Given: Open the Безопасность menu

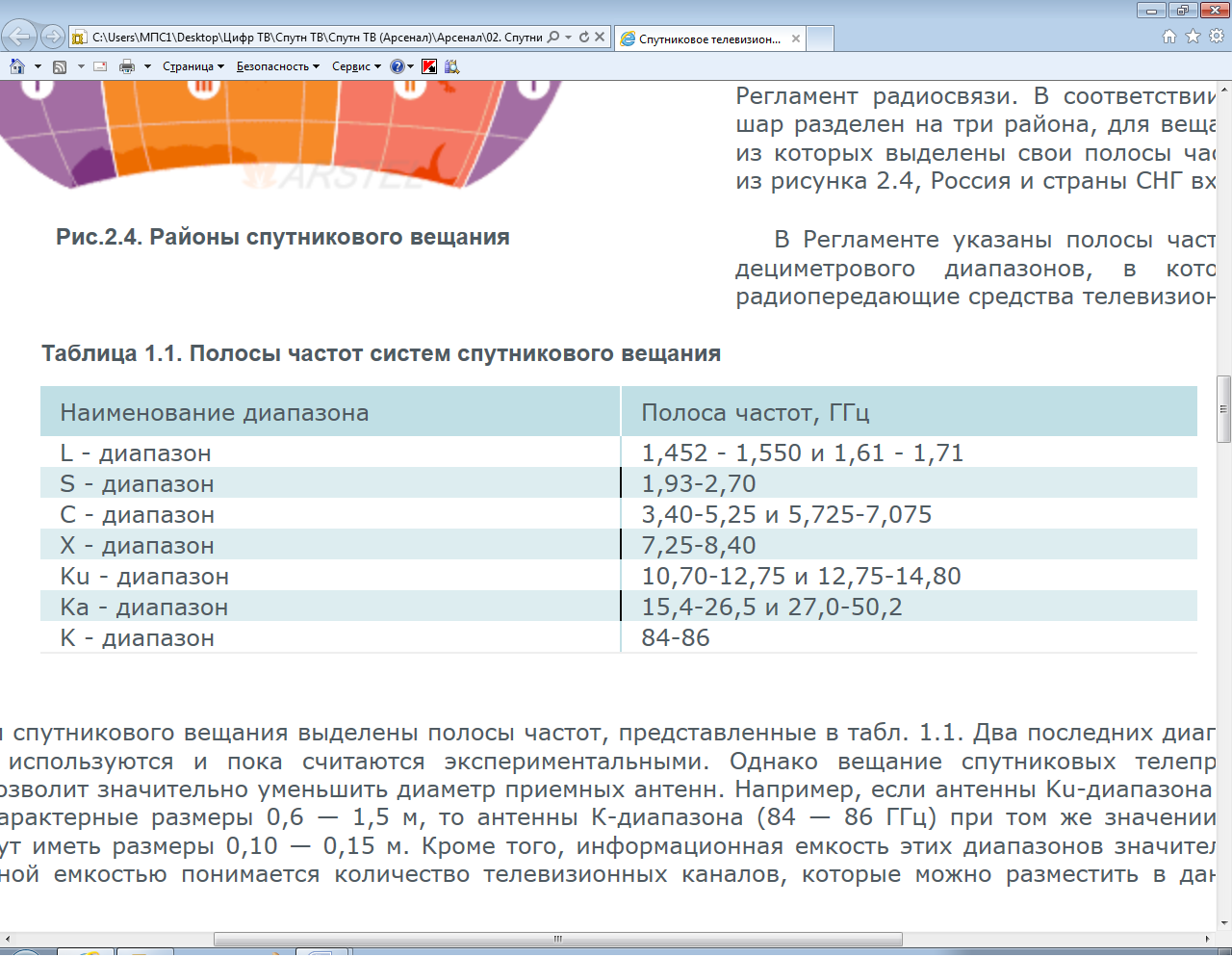Looking at the screenshot, I should [x=277, y=66].
